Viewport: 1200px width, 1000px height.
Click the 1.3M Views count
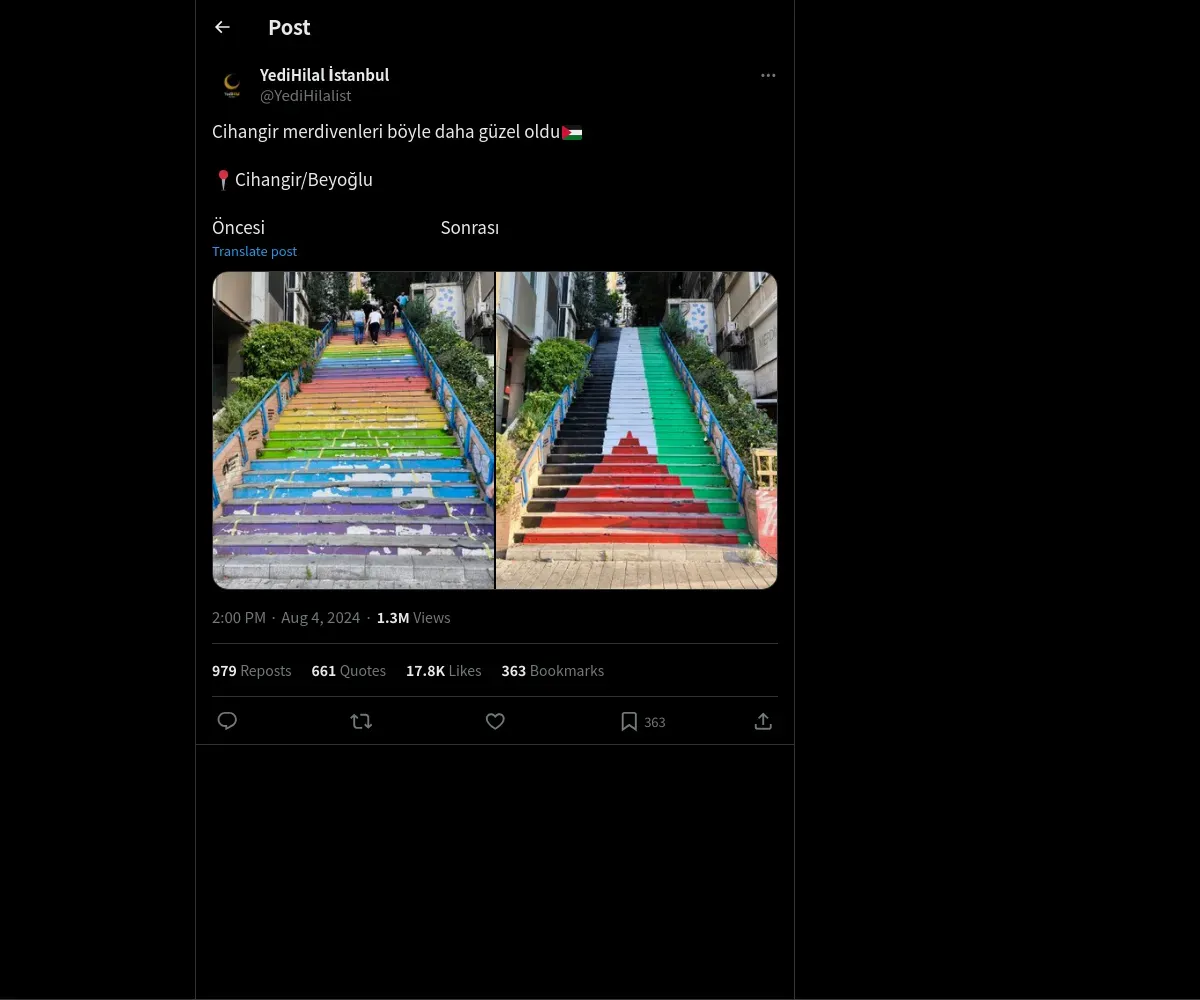tap(413, 618)
